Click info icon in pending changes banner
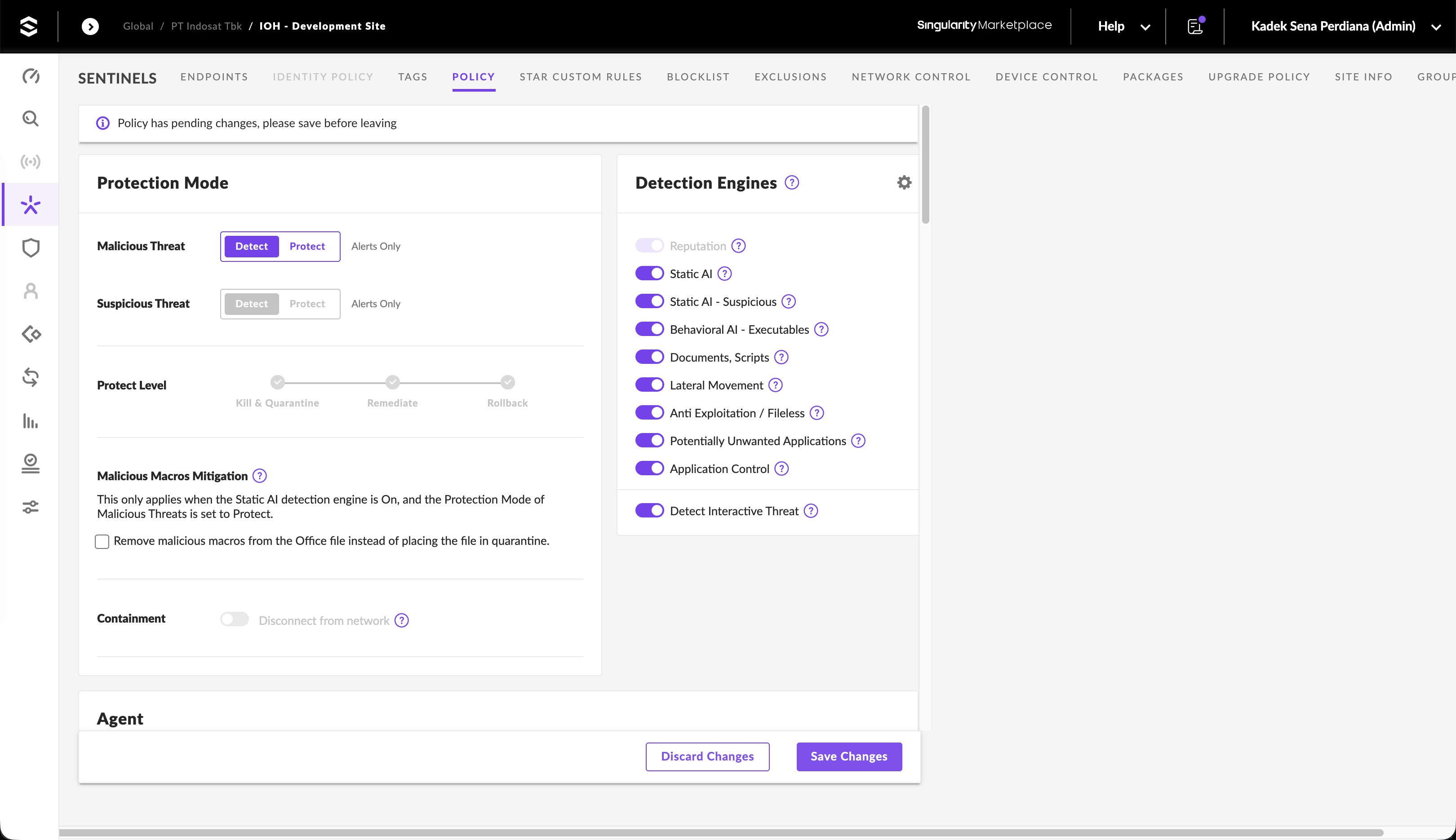Image resolution: width=1456 pixels, height=840 pixels. tap(103, 124)
